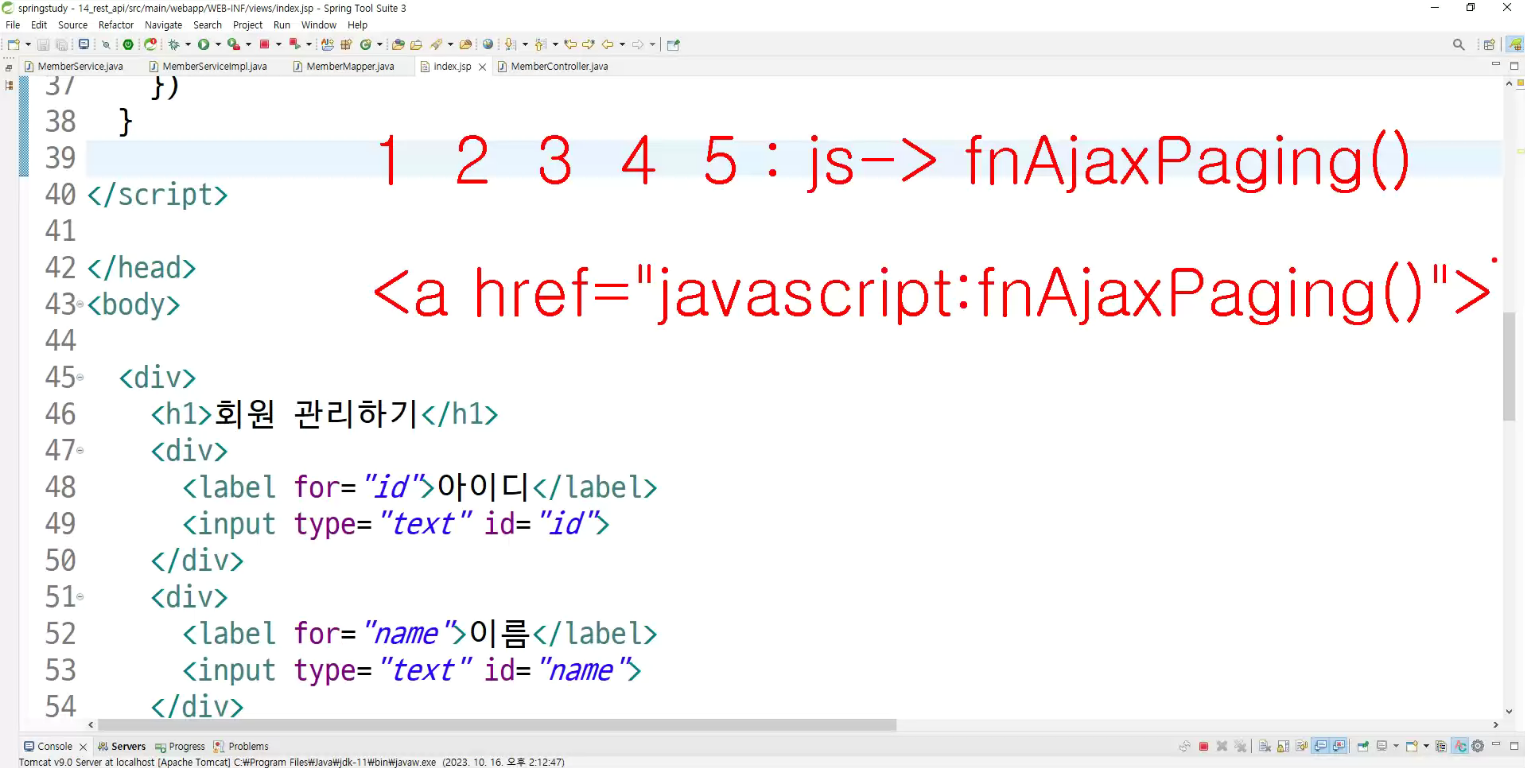Open the Open Console dropdown arrow
Screen dimensions: 1525x768
pyautogui.click(x=1424, y=746)
